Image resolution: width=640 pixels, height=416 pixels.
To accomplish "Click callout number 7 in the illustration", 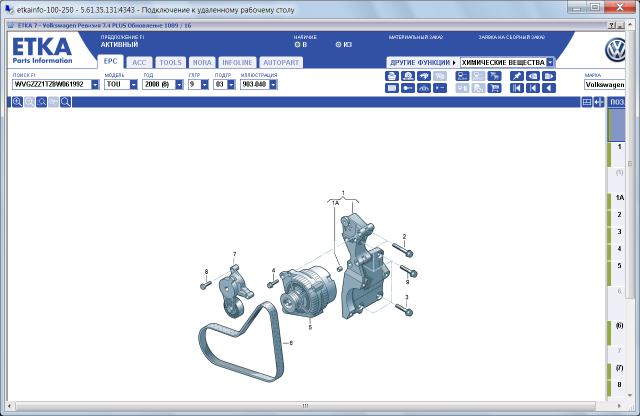I will pyautogui.click(x=234, y=254).
